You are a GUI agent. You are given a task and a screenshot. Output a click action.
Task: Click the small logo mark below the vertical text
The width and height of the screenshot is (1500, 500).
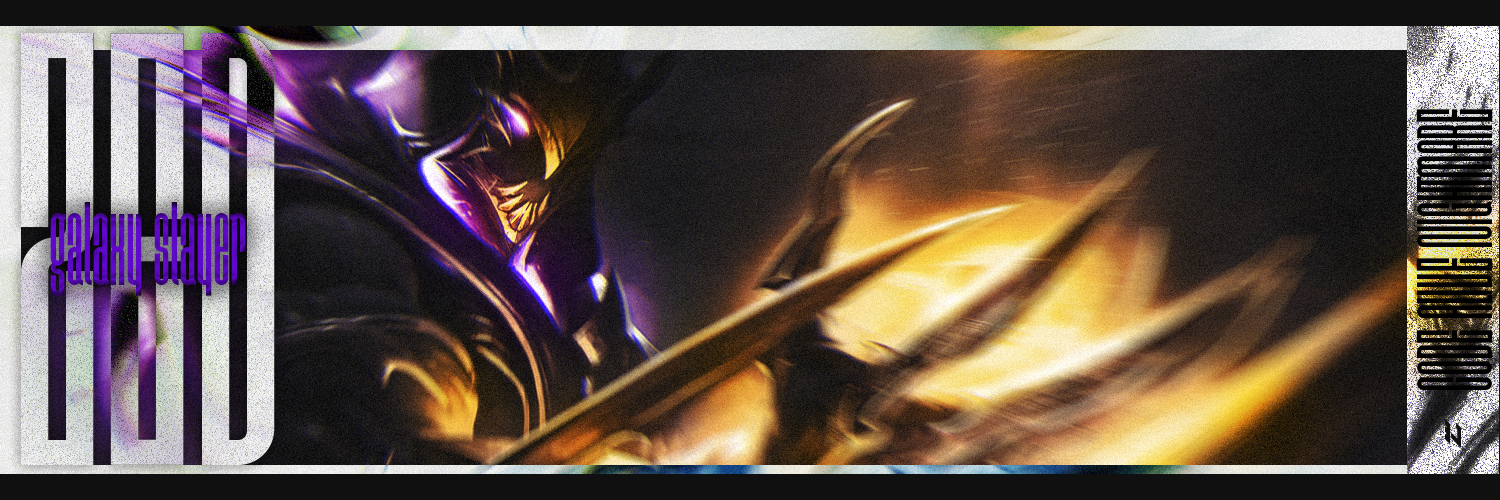click(1452, 436)
